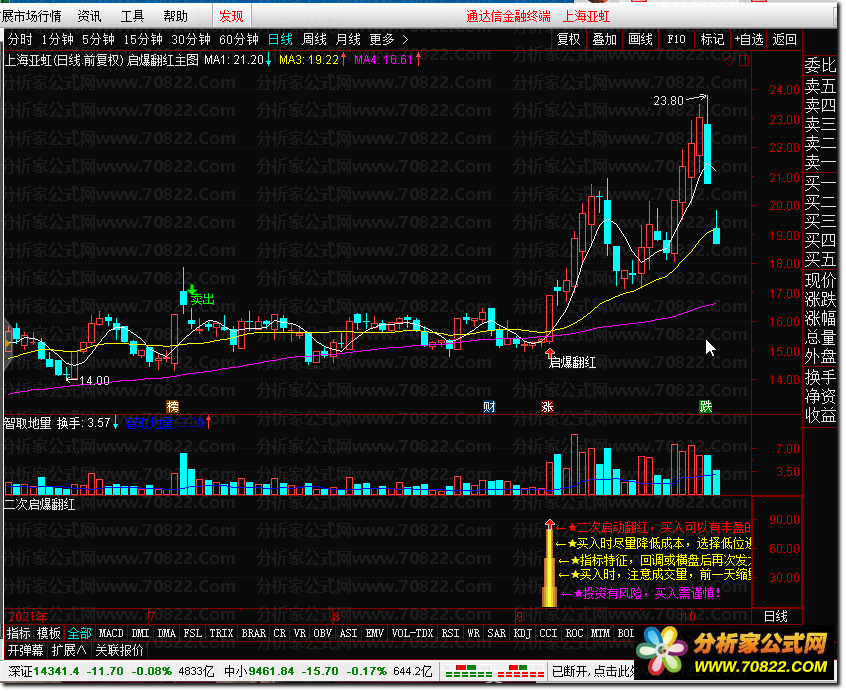The image size is (846, 691).
Task: Click the 涨 event marker
Action: click(548, 407)
